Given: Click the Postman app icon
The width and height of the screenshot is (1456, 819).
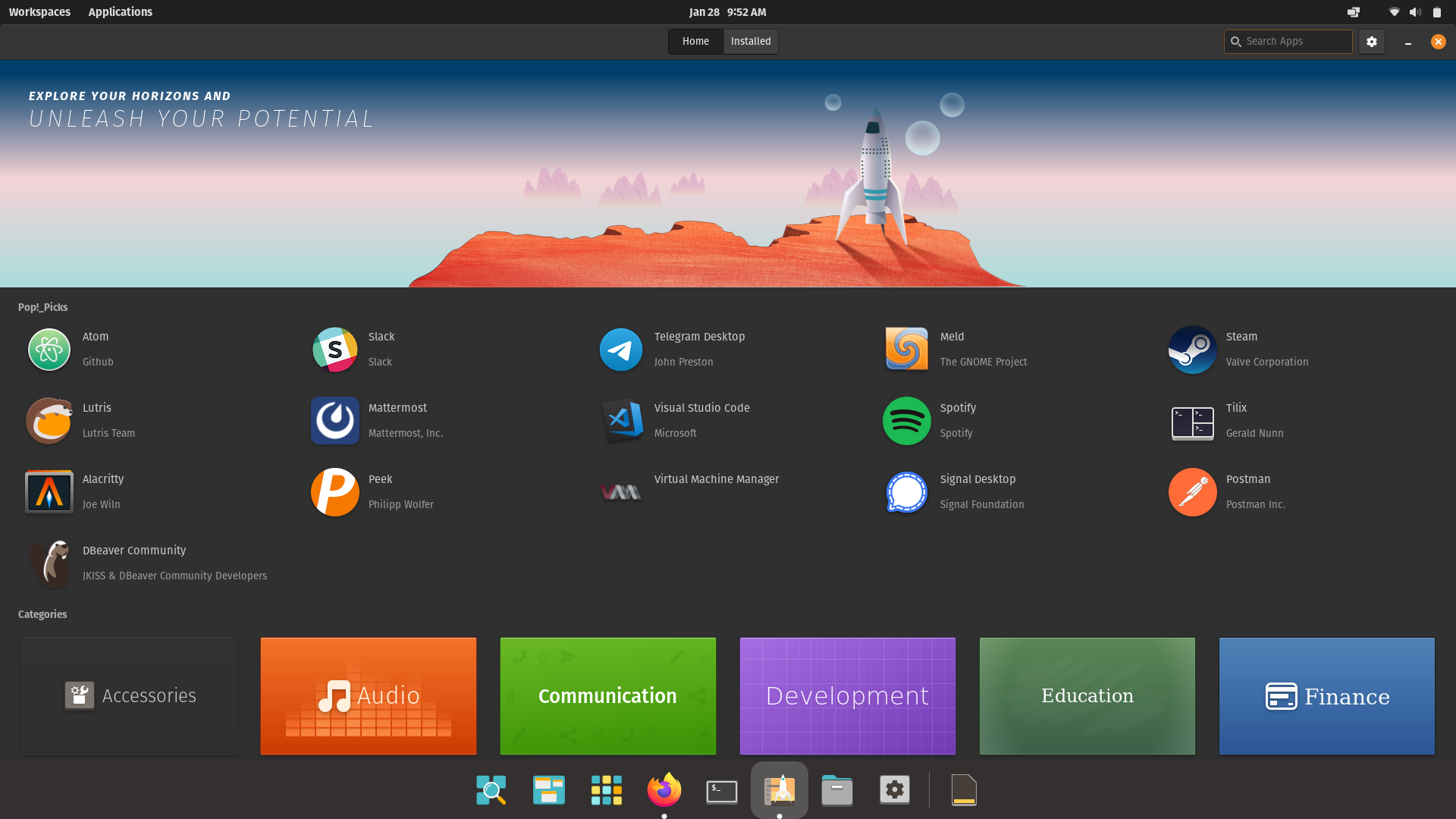Looking at the screenshot, I should [x=1193, y=492].
